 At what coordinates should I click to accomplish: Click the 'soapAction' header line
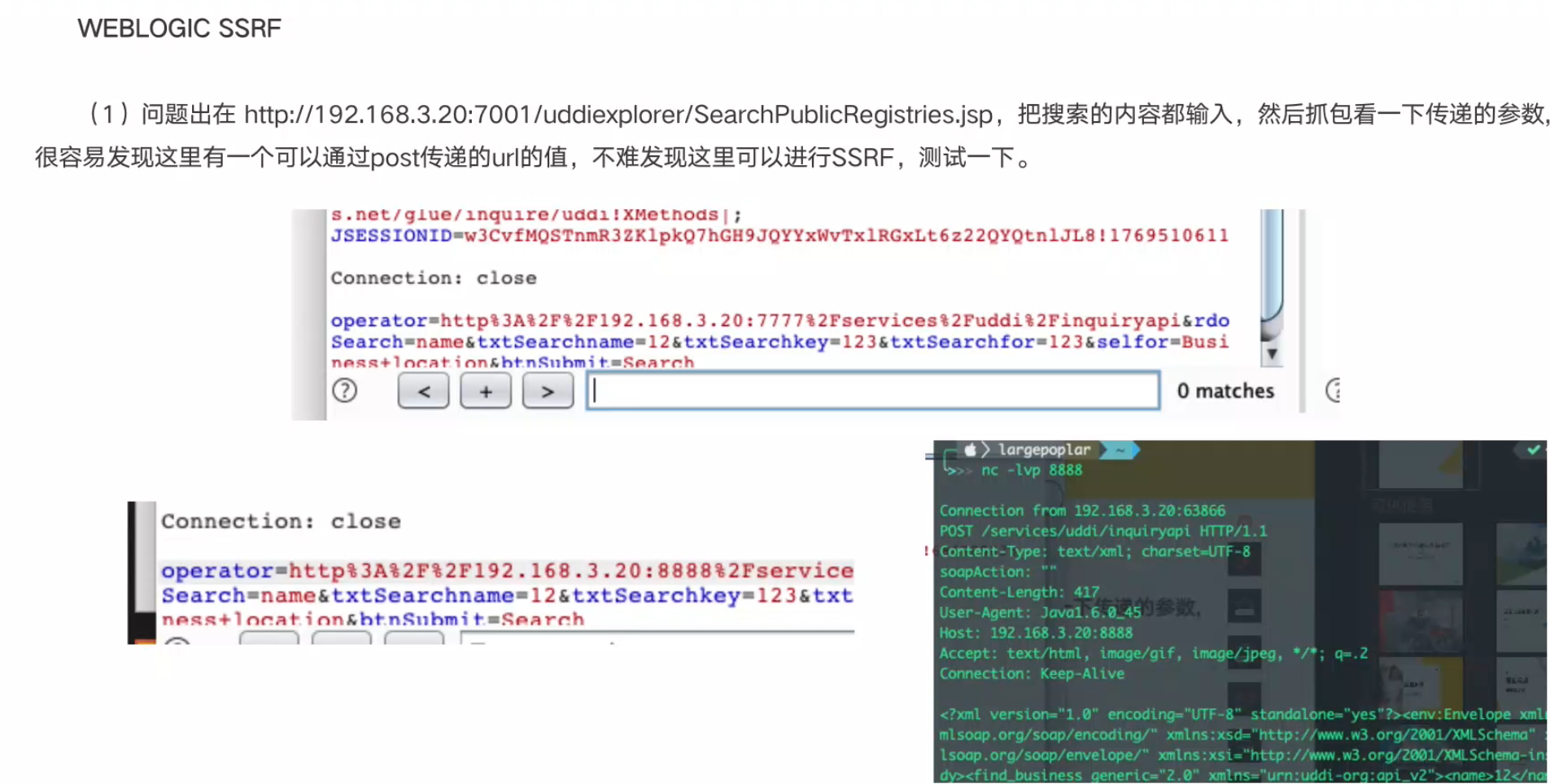998,572
